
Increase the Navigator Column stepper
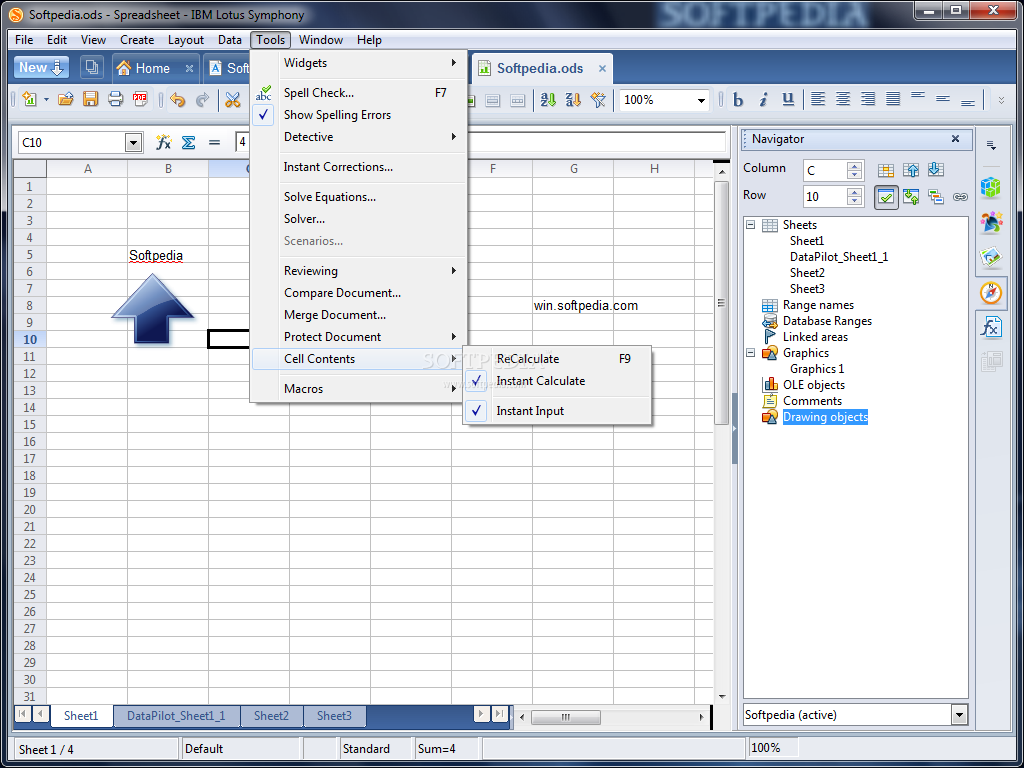pos(854,166)
